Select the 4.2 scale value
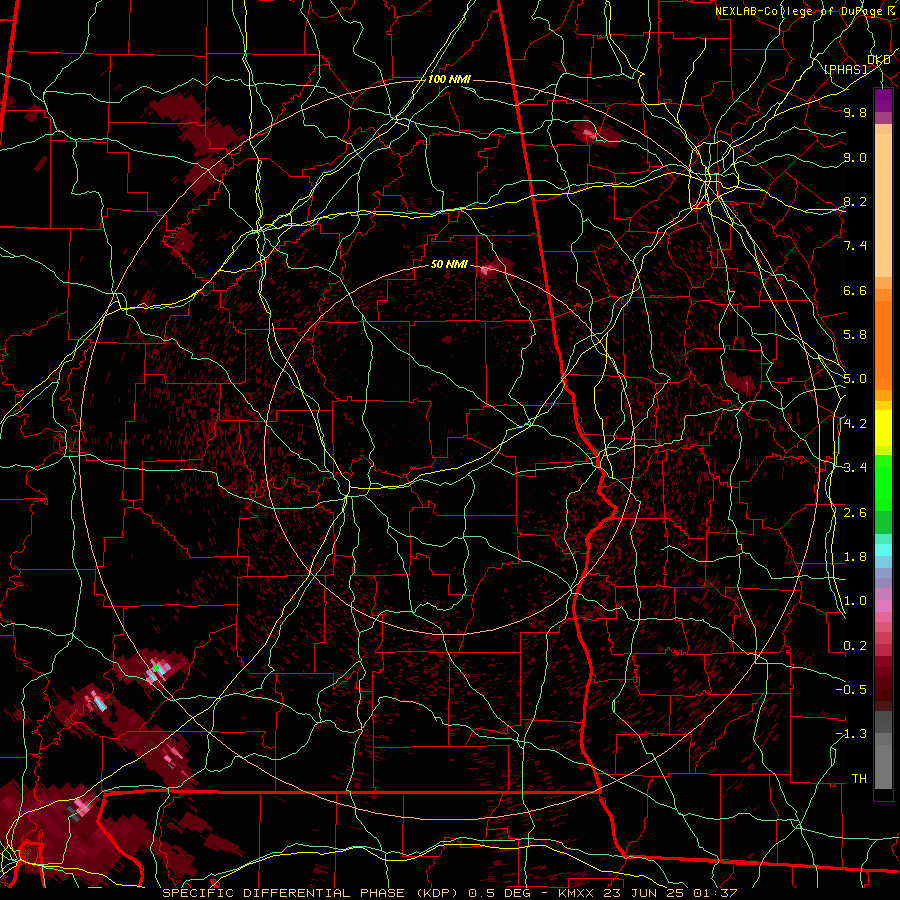The image size is (900, 900). (855, 424)
